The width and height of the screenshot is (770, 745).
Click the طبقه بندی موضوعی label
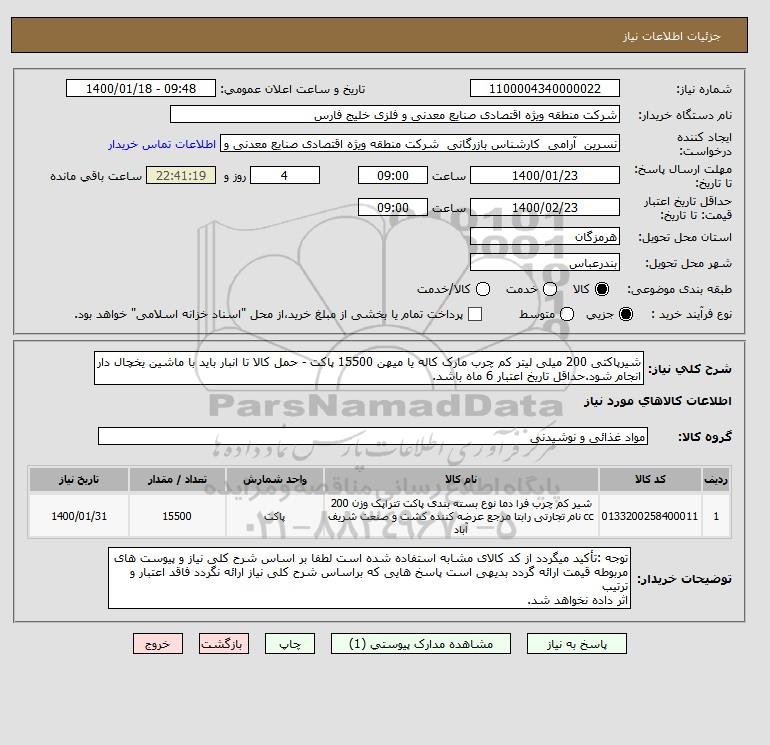click(680, 290)
